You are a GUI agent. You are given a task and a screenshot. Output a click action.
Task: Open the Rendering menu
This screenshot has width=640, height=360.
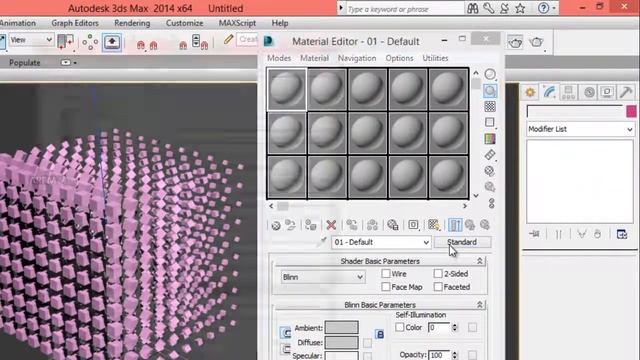click(x=132, y=23)
